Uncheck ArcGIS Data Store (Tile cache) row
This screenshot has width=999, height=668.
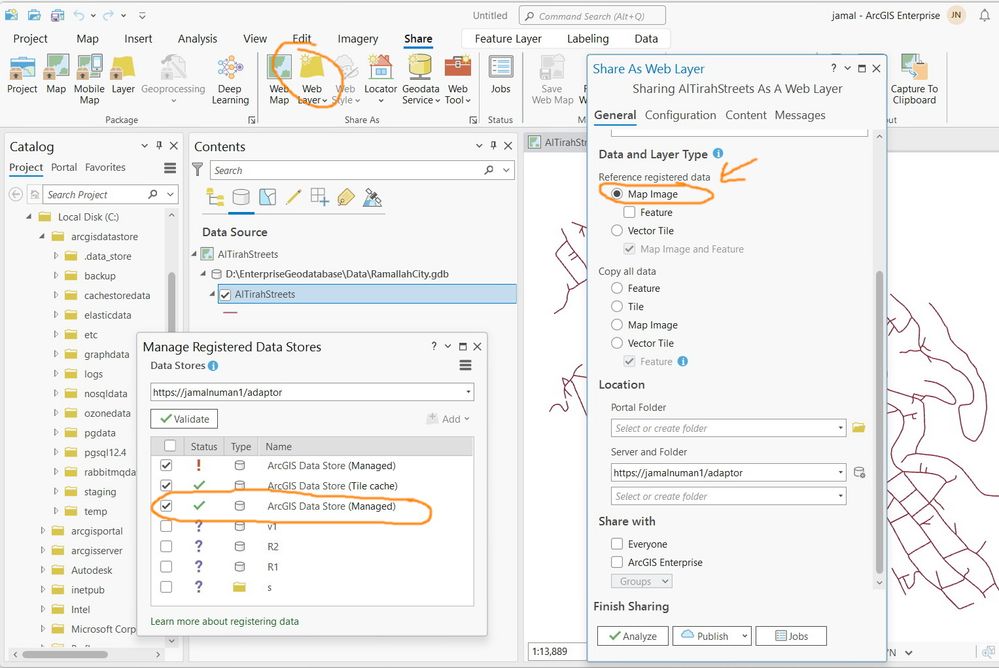[x=166, y=486]
